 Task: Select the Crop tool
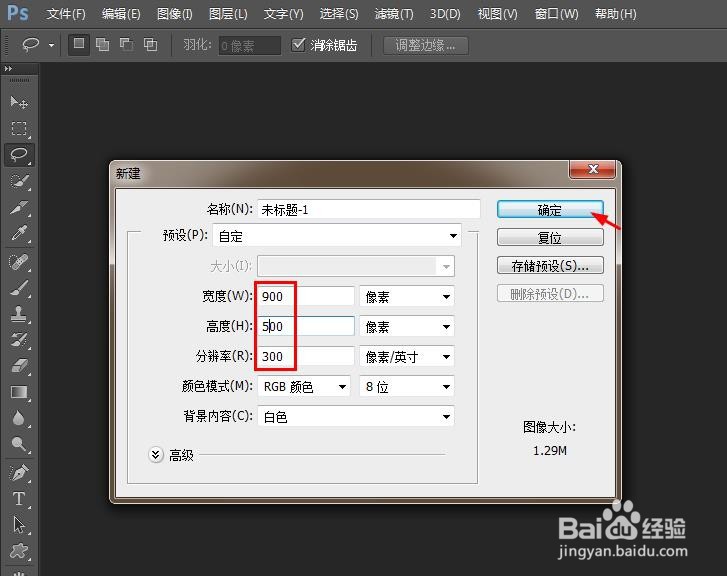click(19, 207)
